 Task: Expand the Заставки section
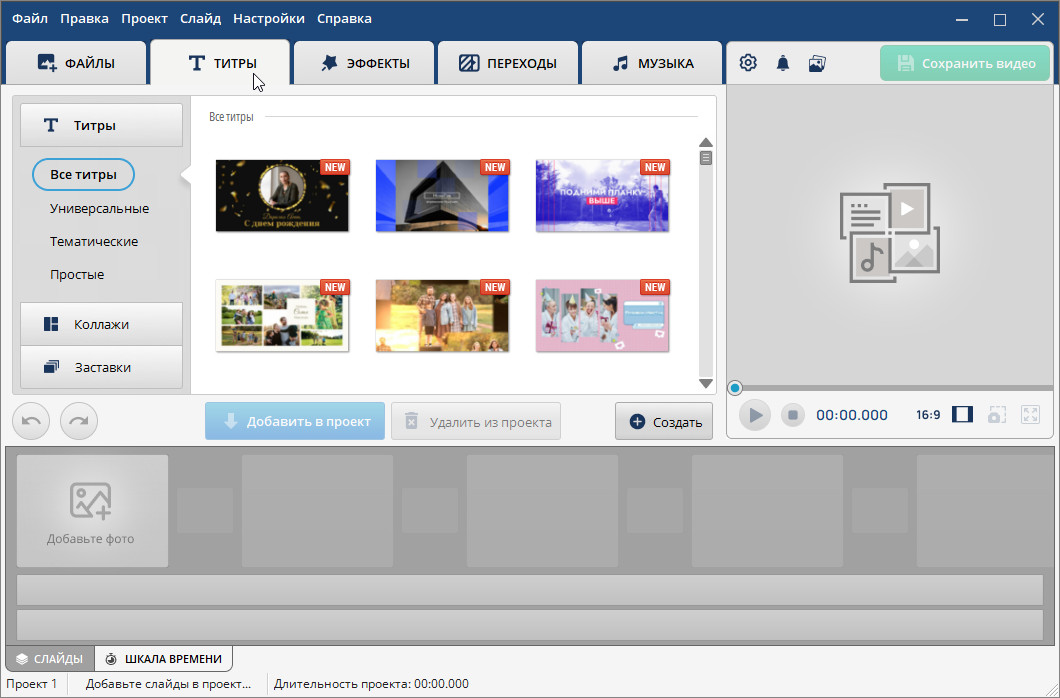pyautogui.click(x=101, y=367)
